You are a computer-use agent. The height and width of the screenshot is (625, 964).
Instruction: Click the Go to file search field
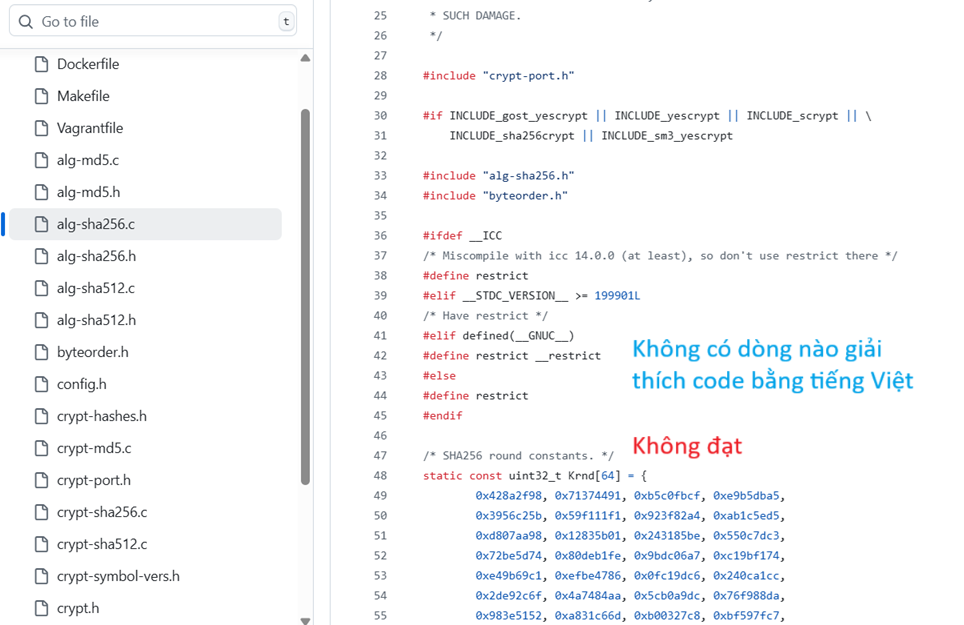(x=152, y=22)
